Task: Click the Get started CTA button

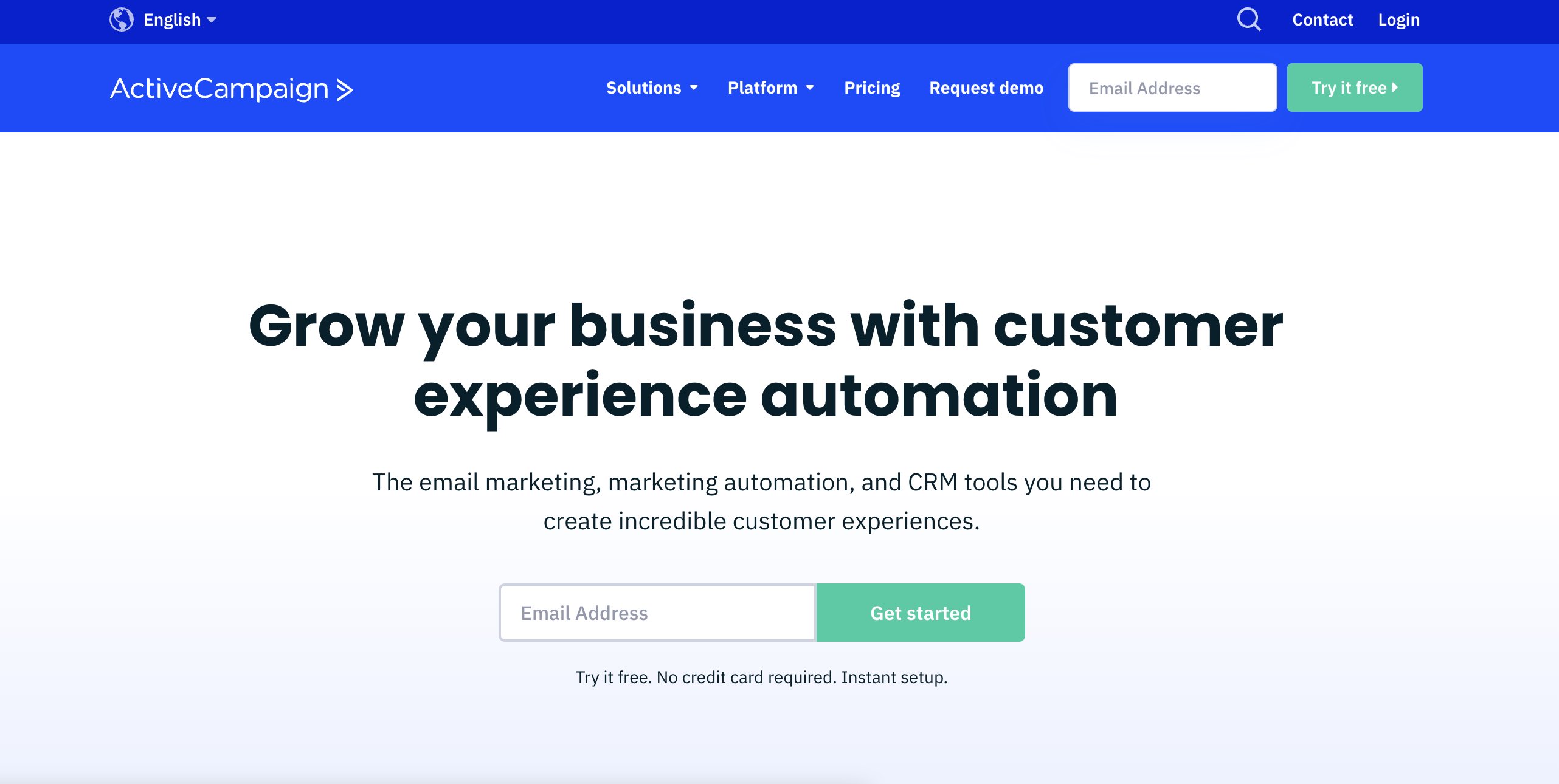Action: click(920, 612)
